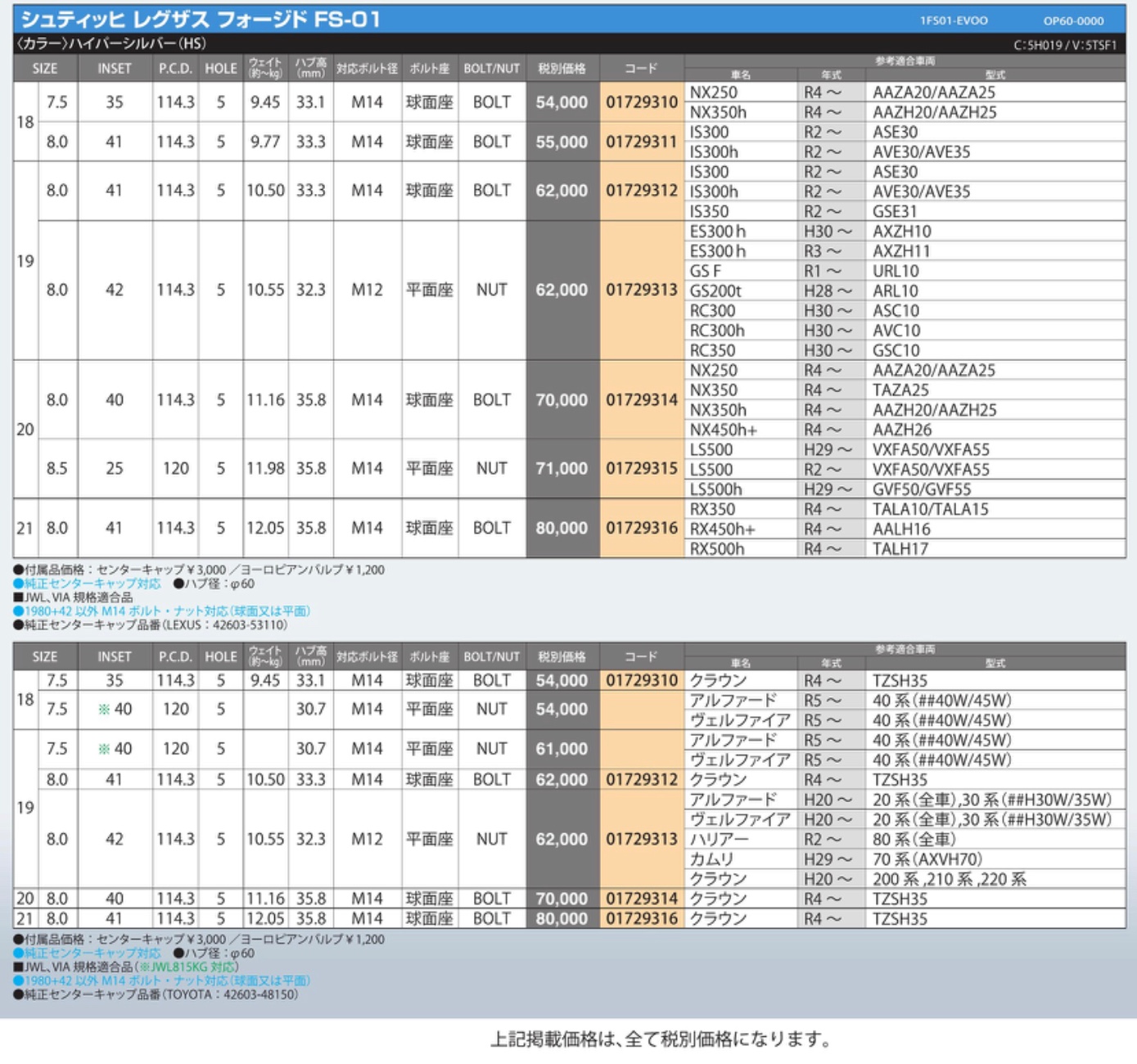Click the model type GVF50/GVF55
Viewport: 1137px width, 1064px height.
tap(922, 489)
